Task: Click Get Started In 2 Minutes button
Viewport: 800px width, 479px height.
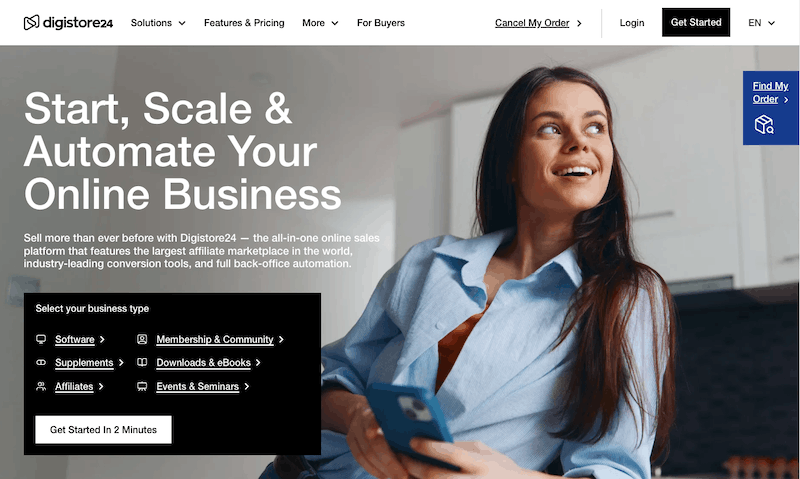Action: point(104,430)
